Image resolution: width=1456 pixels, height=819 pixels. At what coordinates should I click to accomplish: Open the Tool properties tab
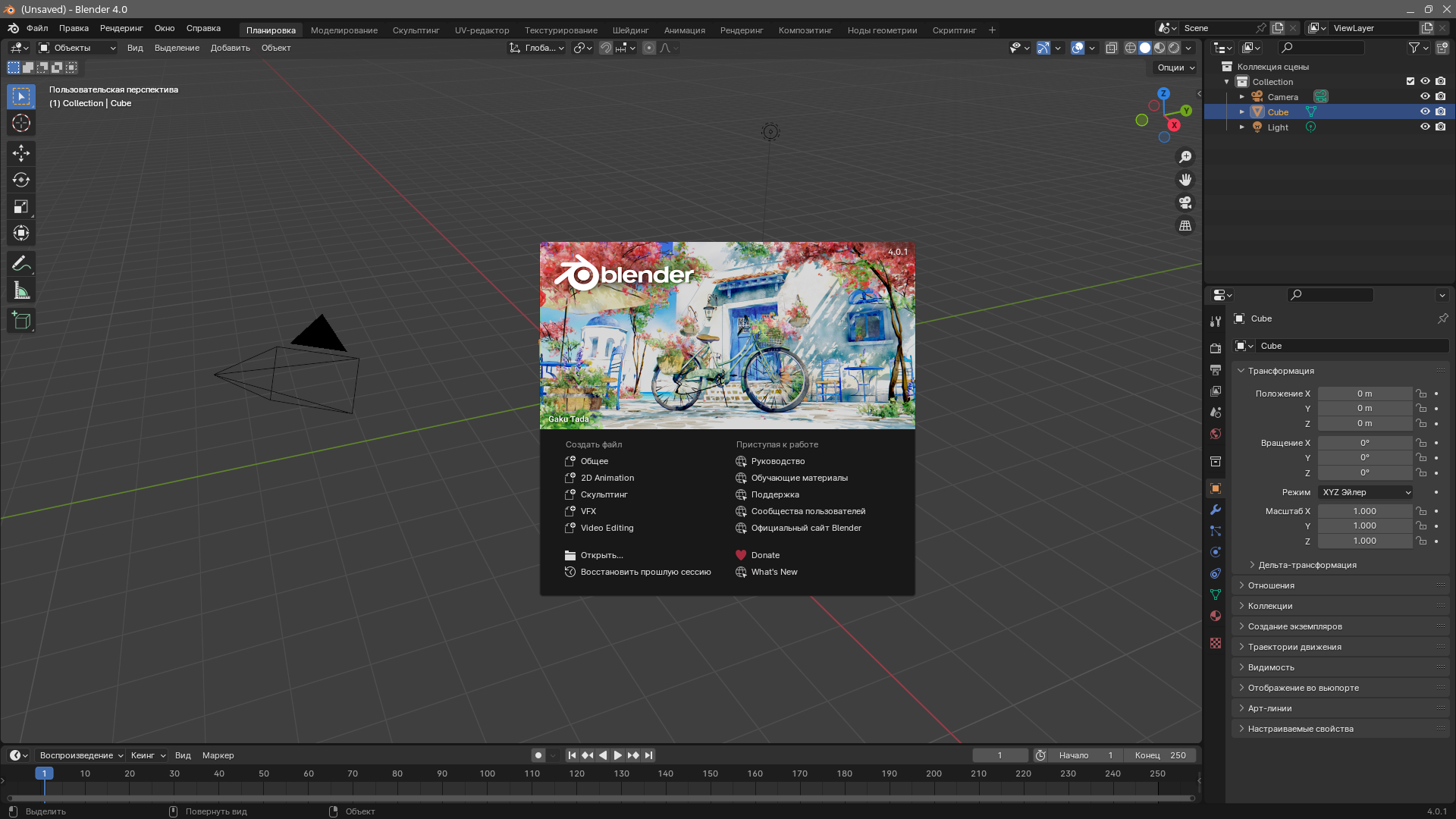1216,322
